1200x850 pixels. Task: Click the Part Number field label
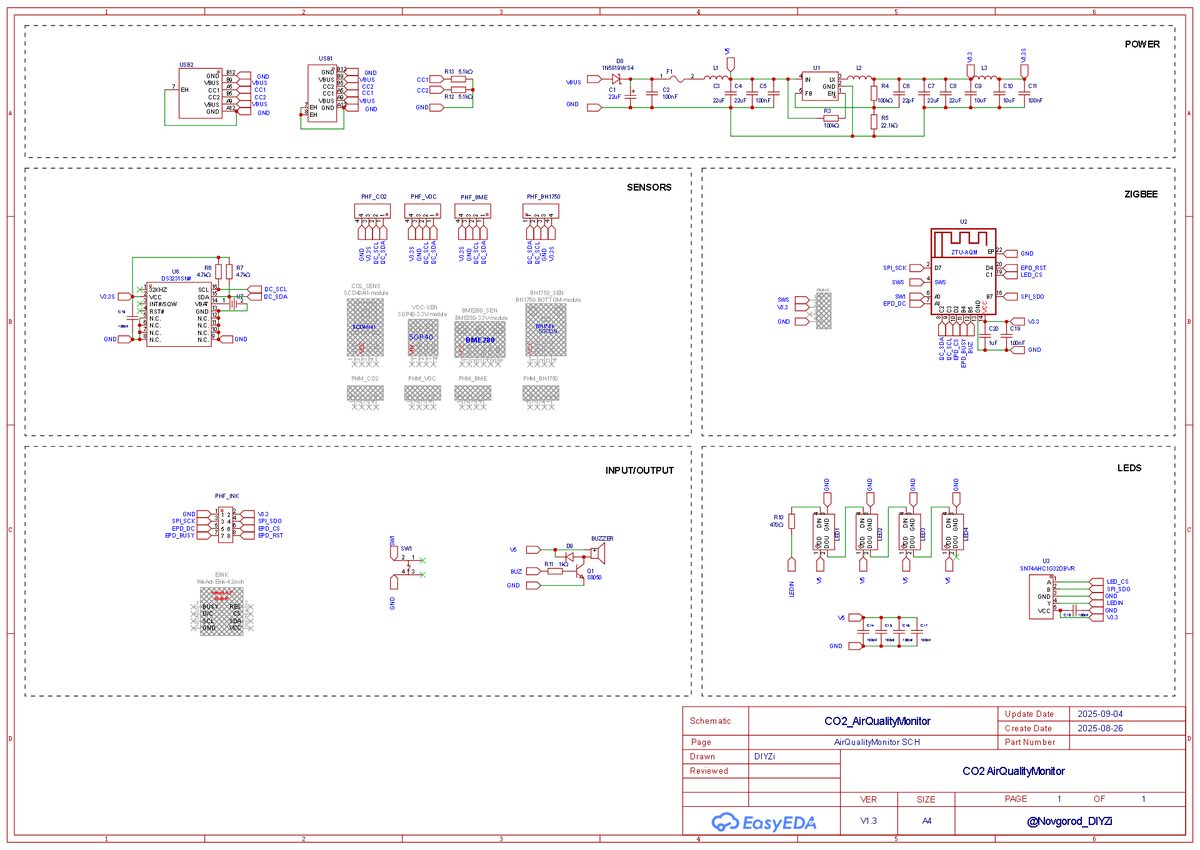click(x=1030, y=742)
